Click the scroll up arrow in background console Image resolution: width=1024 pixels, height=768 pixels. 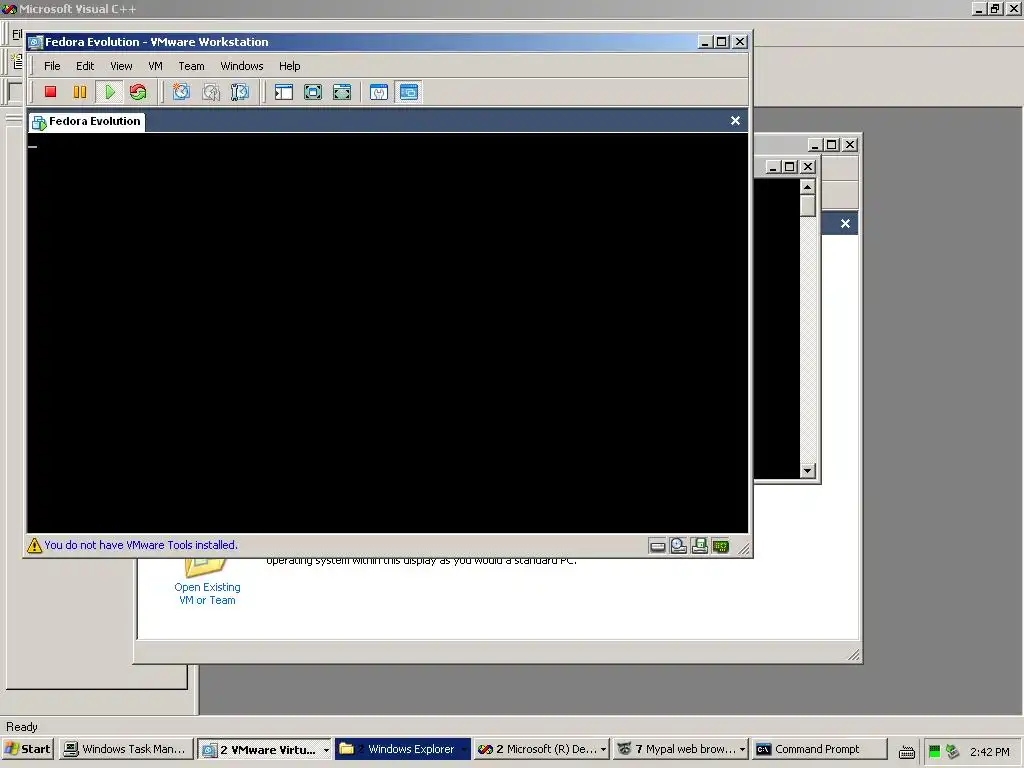(x=808, y=187)
